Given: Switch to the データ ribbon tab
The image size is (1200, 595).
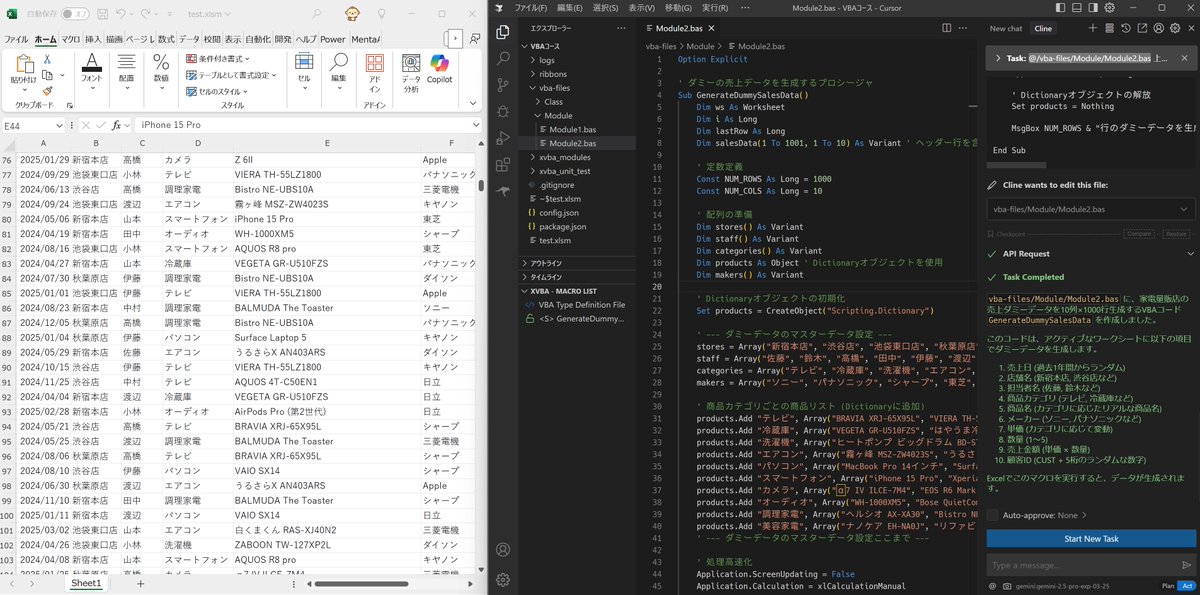Looking at the screenshot, I should 189,39.
